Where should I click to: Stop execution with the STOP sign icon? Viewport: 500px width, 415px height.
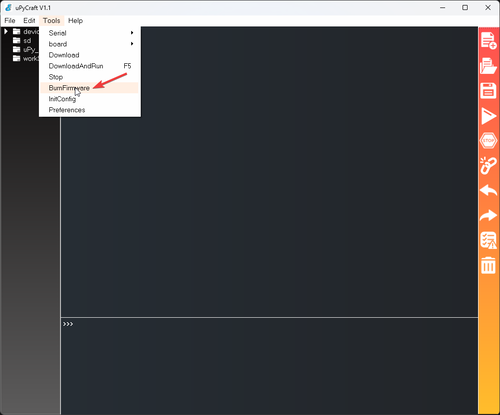coord(488,141)
